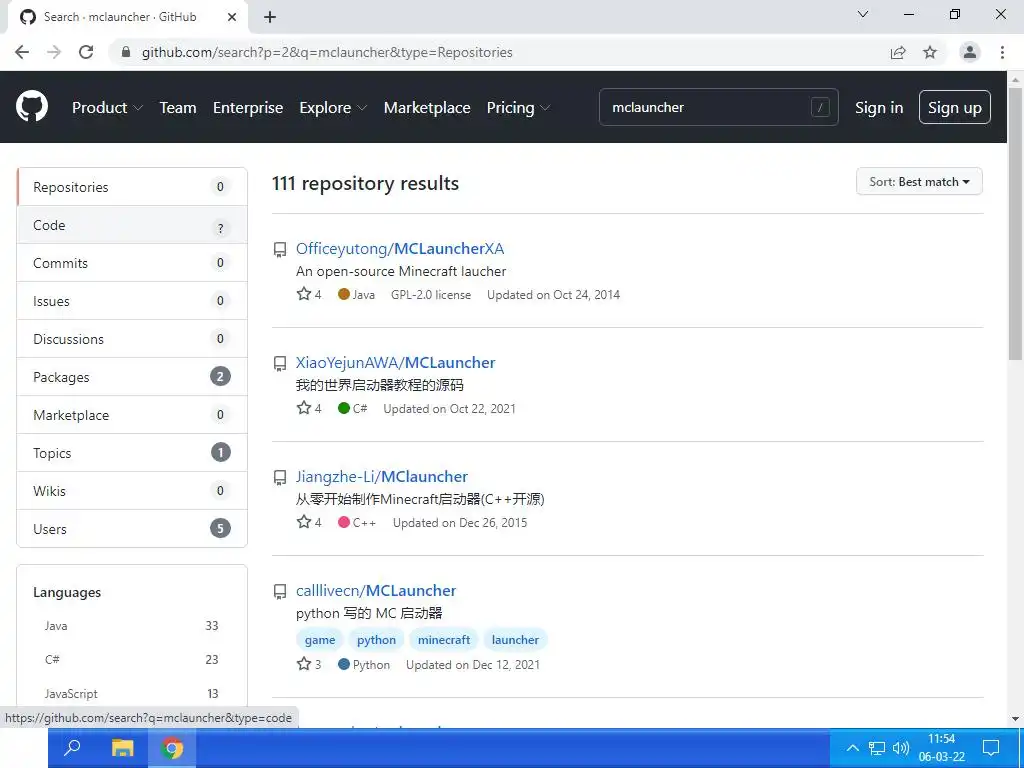The width and height of the screenshot is (1024, 768).
Task: Go to Marketplace in the top navigation
Action: [427, 108]
